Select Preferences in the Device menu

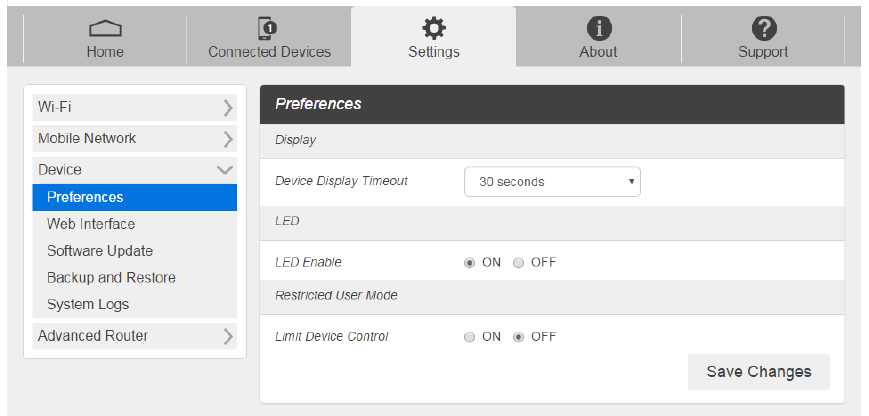pos(85,197)
